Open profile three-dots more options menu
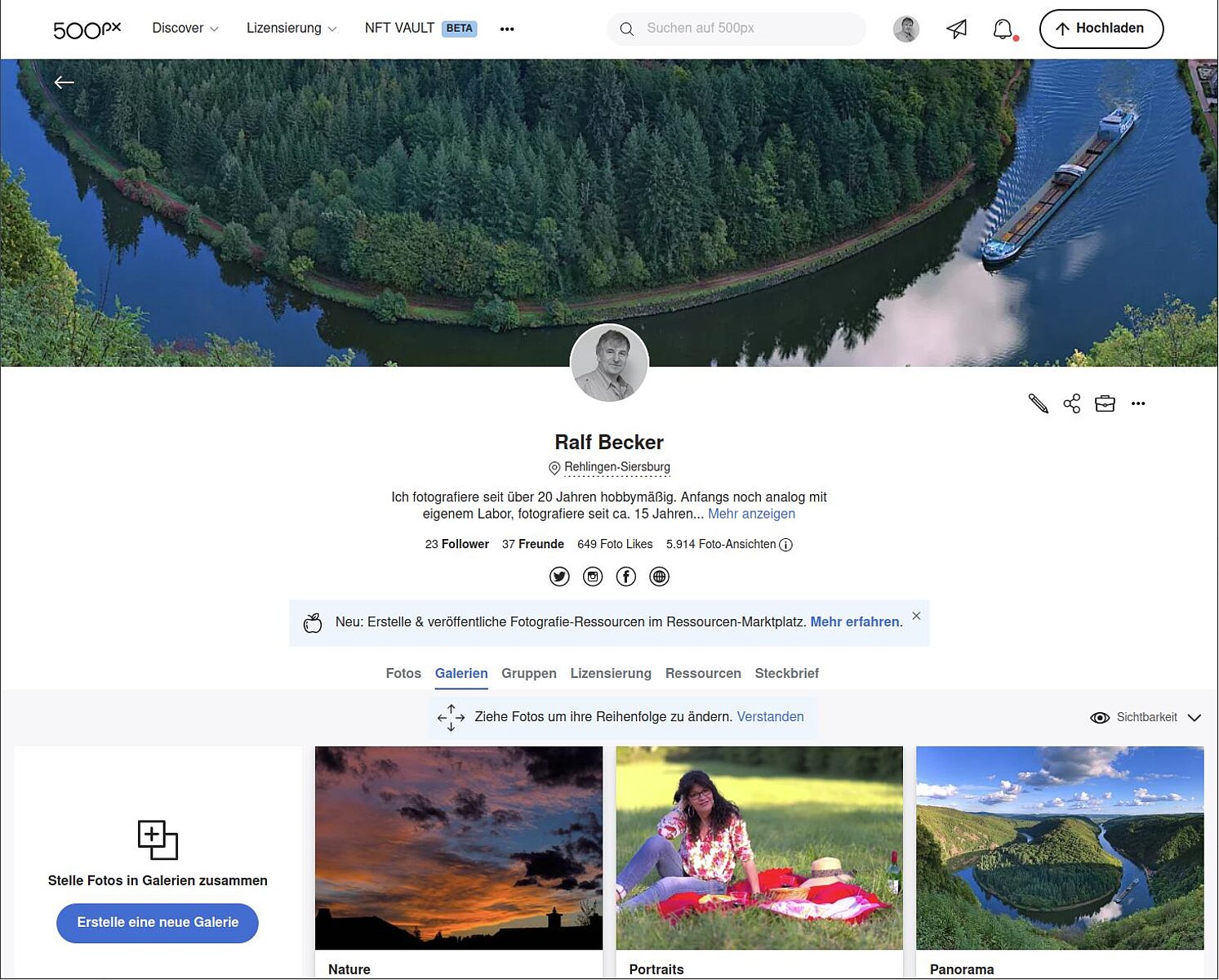1219x980 pixels. 1138,403
